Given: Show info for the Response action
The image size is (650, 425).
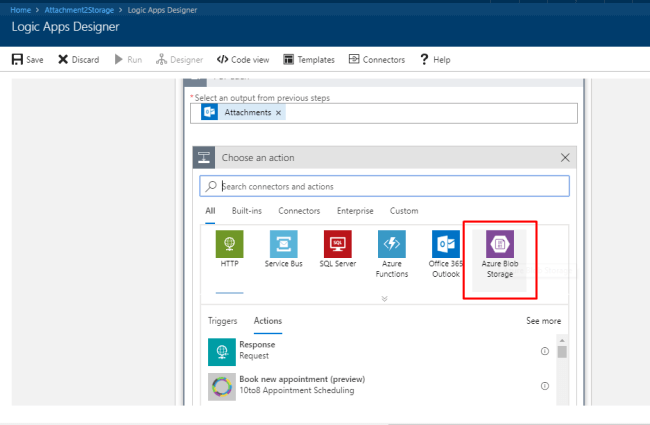Looking at the screenshot, I should 545,351.
